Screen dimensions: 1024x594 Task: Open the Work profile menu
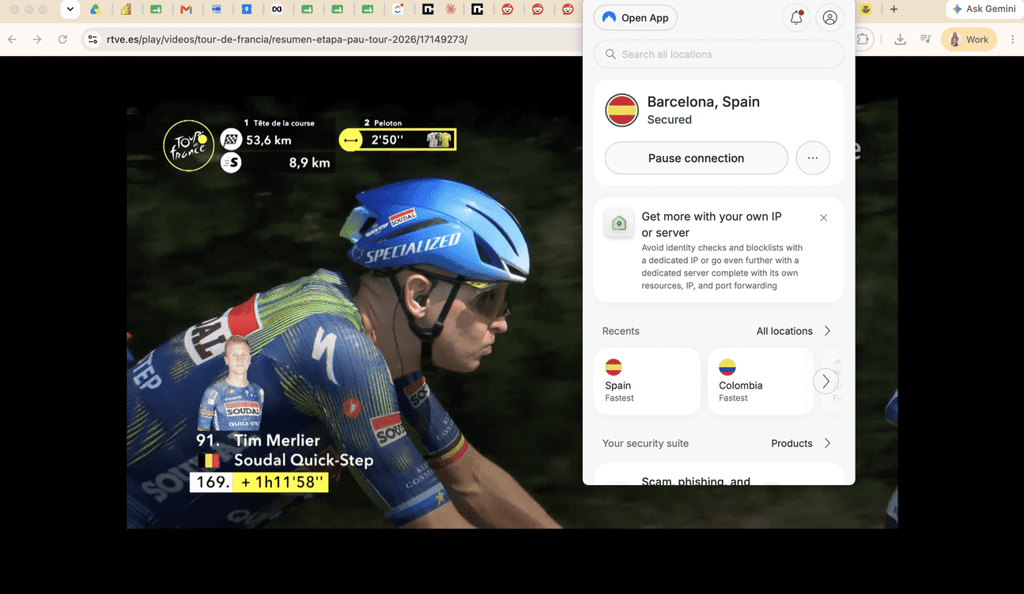click(969, 39)
